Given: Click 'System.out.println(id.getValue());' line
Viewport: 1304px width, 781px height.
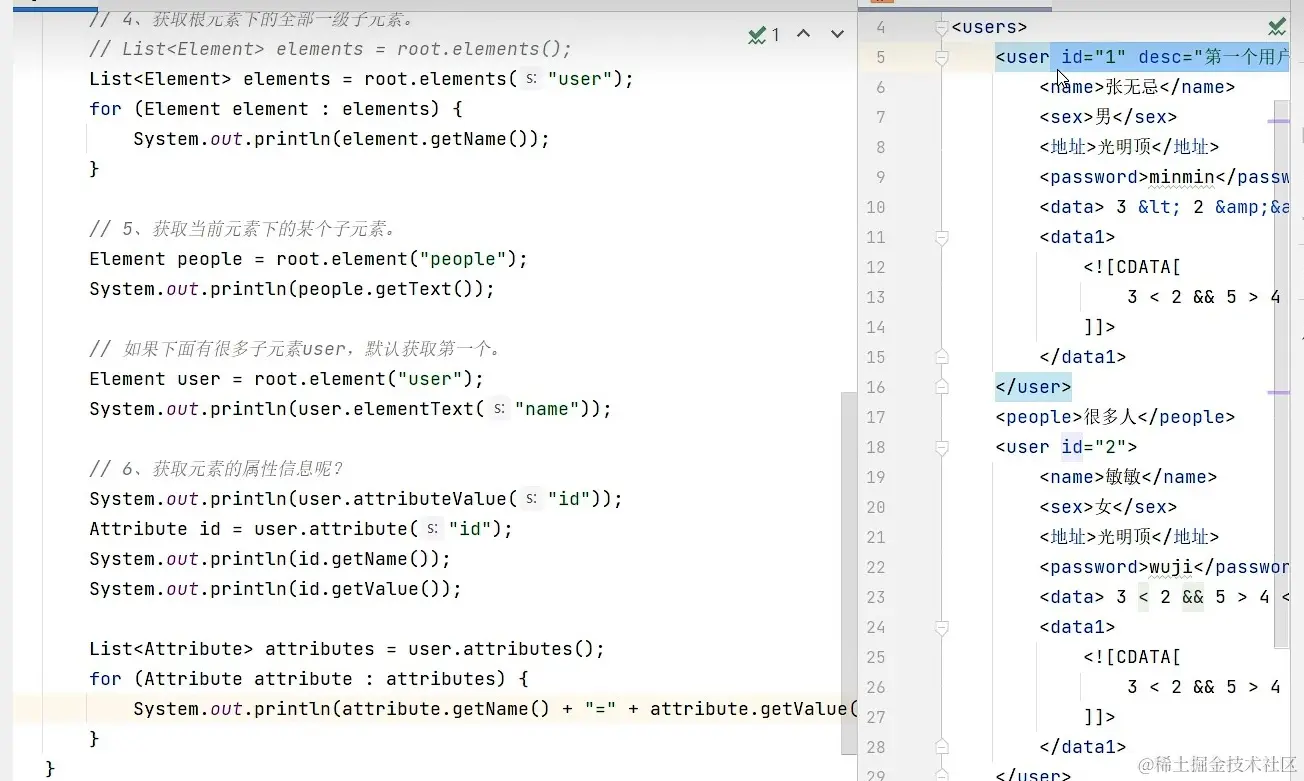Looking at the screenshot, I should 275,589.
